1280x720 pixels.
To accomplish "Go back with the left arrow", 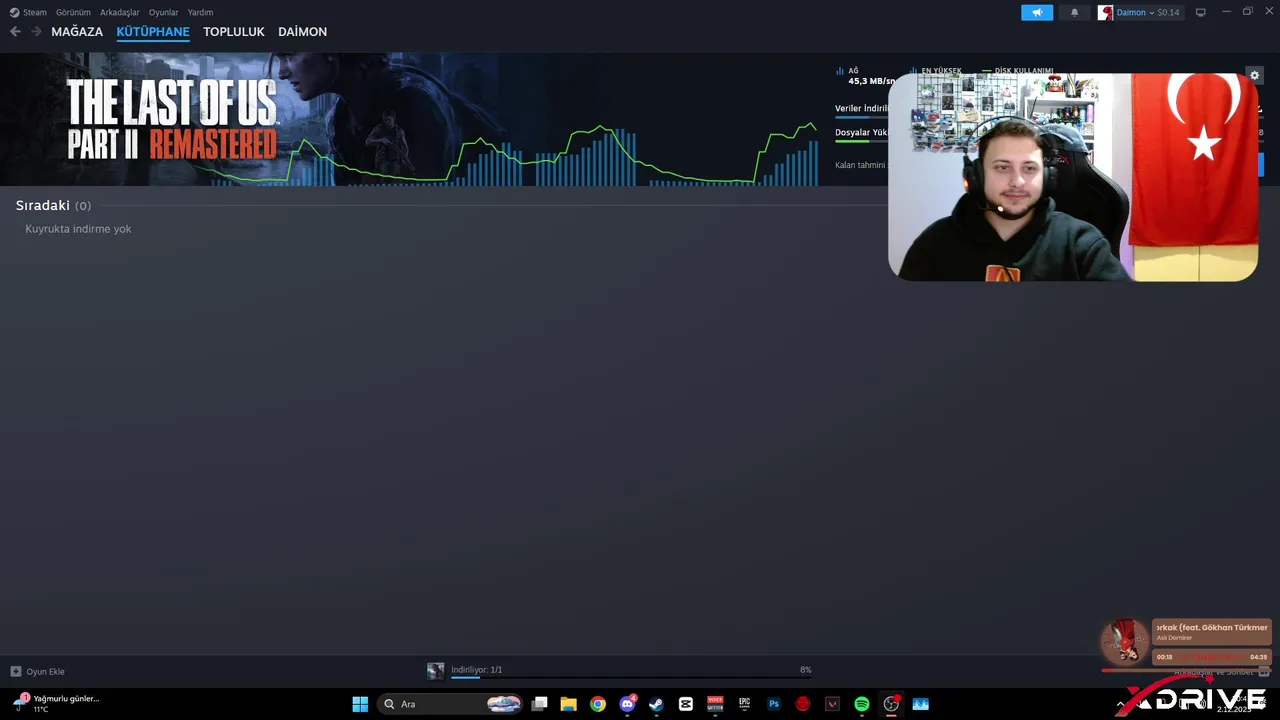I will tap(15, 32).
